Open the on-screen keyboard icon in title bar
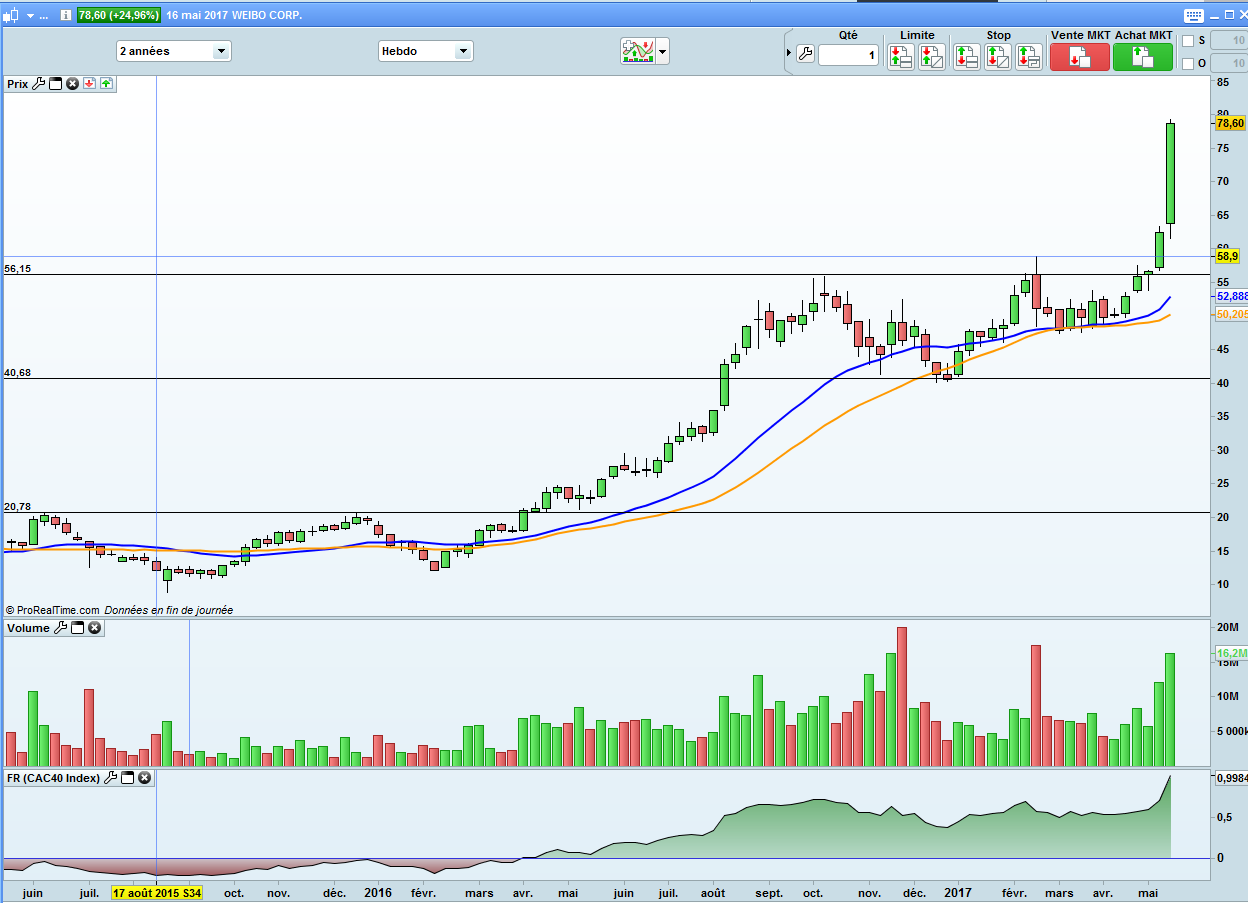 pos(1193,15)
